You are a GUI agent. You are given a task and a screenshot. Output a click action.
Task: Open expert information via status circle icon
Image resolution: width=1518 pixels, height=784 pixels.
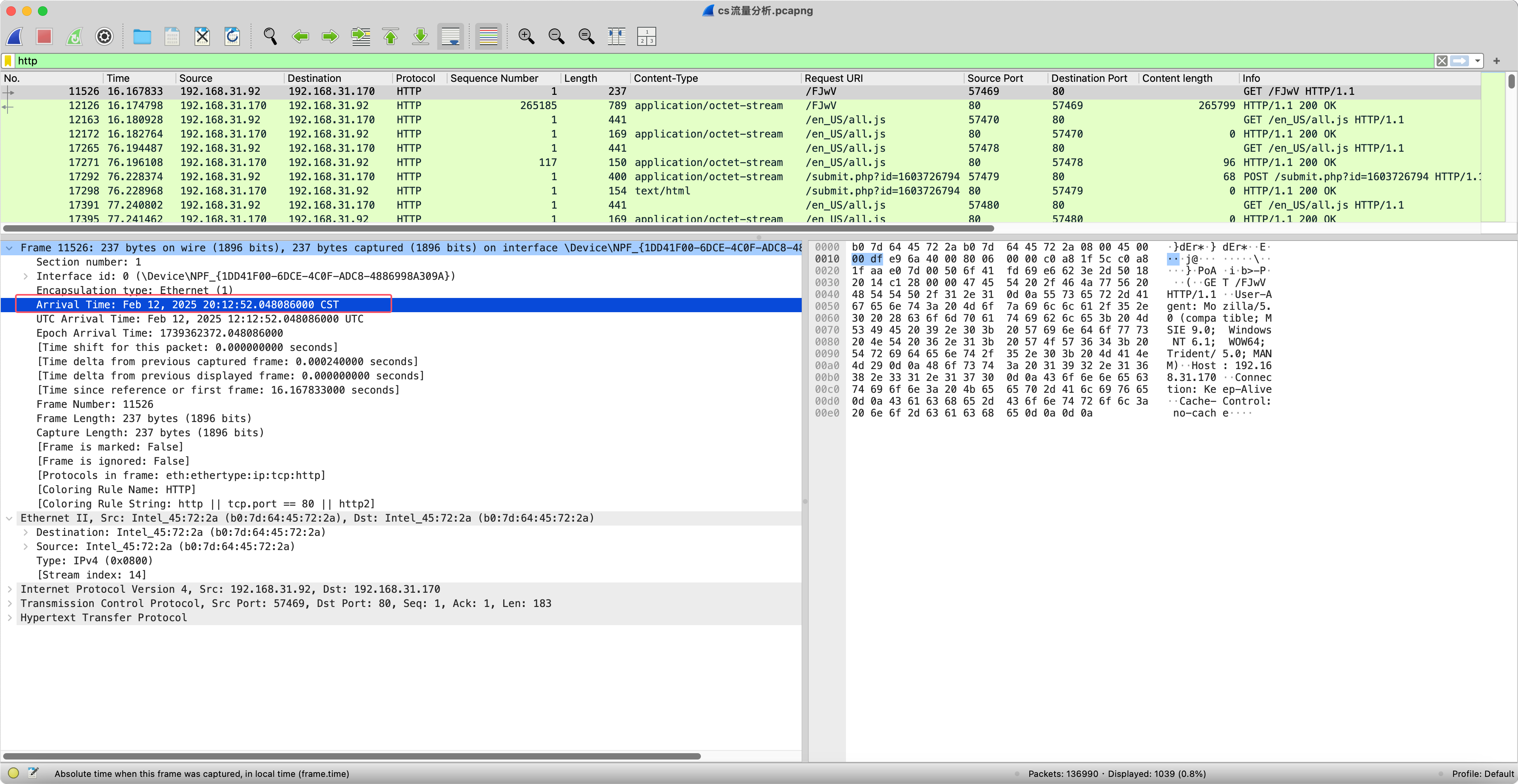(x=13, y=773)
